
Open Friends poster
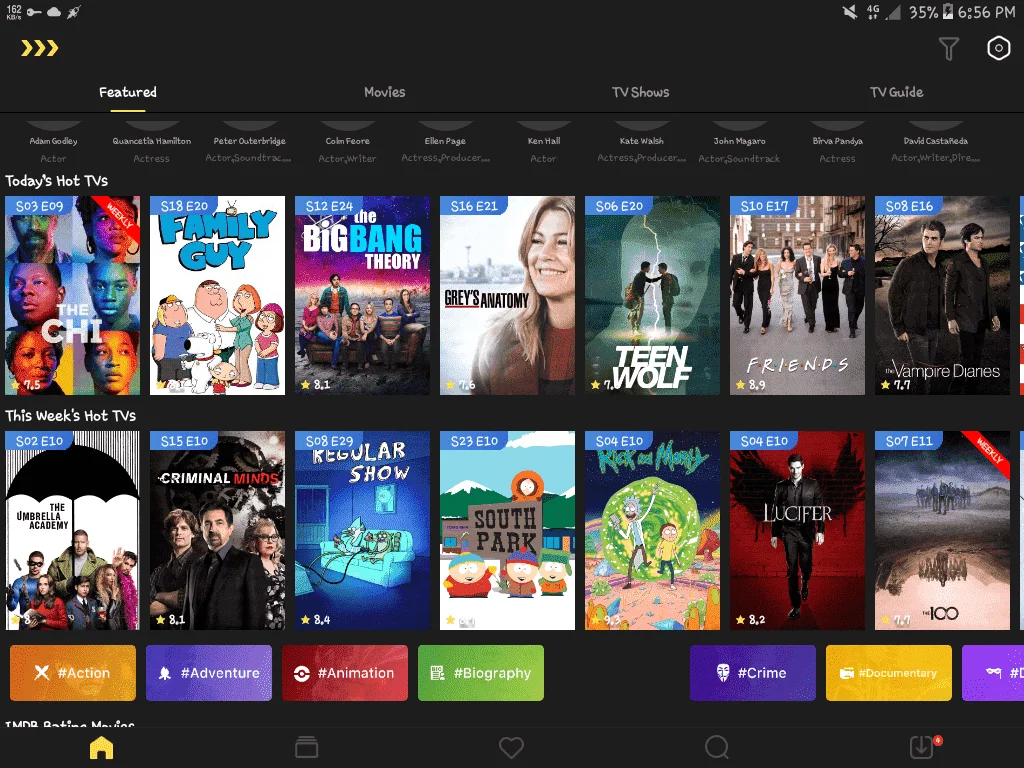pyautogui.click(x=797, y=295)
